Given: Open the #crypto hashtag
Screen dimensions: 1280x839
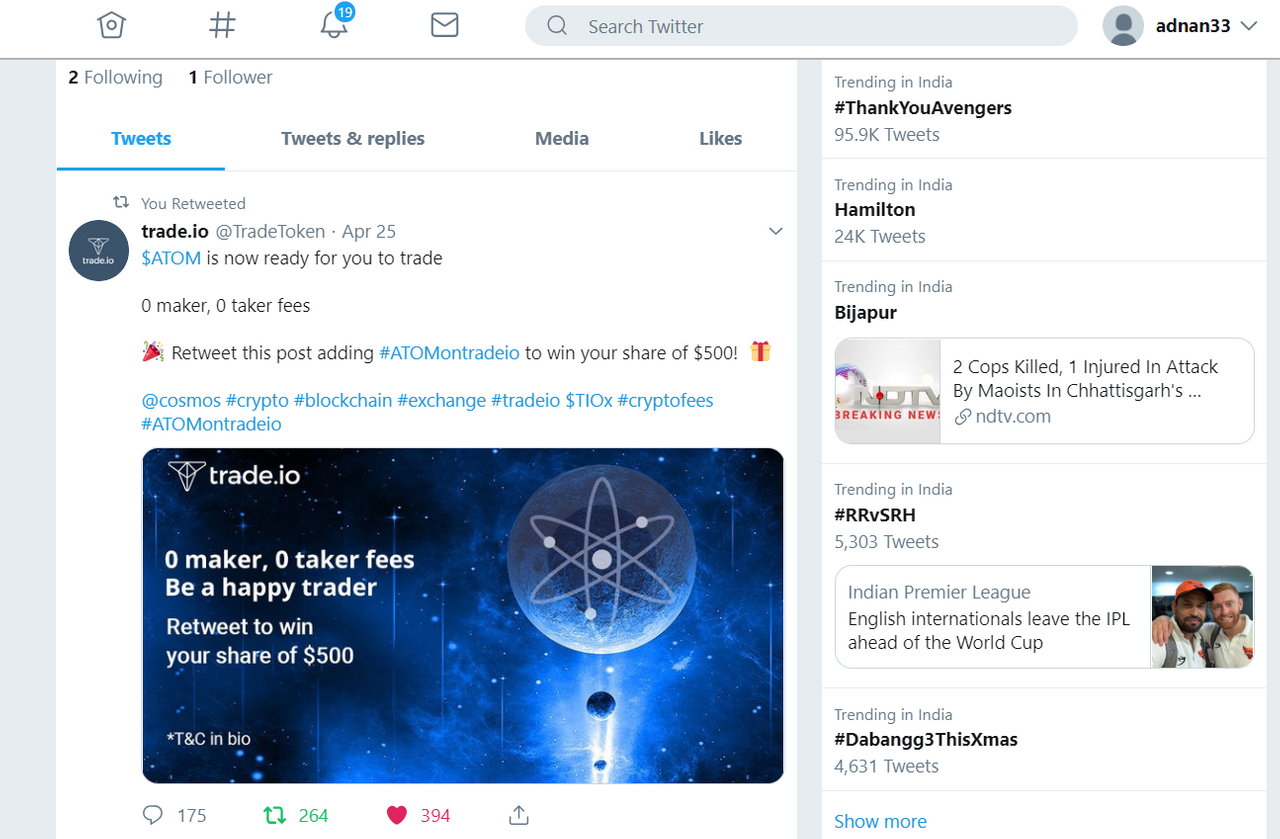Looking at the screenshot, I should (257, 400).
